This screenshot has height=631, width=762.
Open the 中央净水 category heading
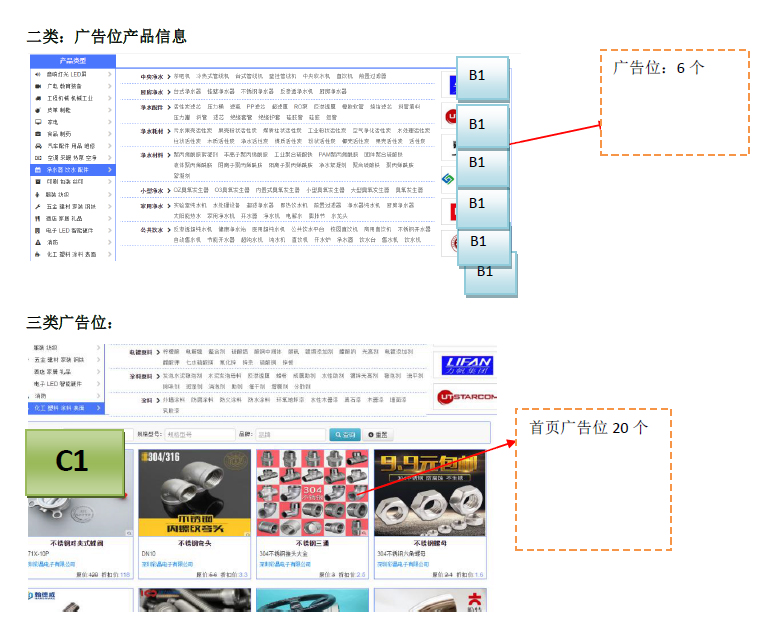coord(152,77)
